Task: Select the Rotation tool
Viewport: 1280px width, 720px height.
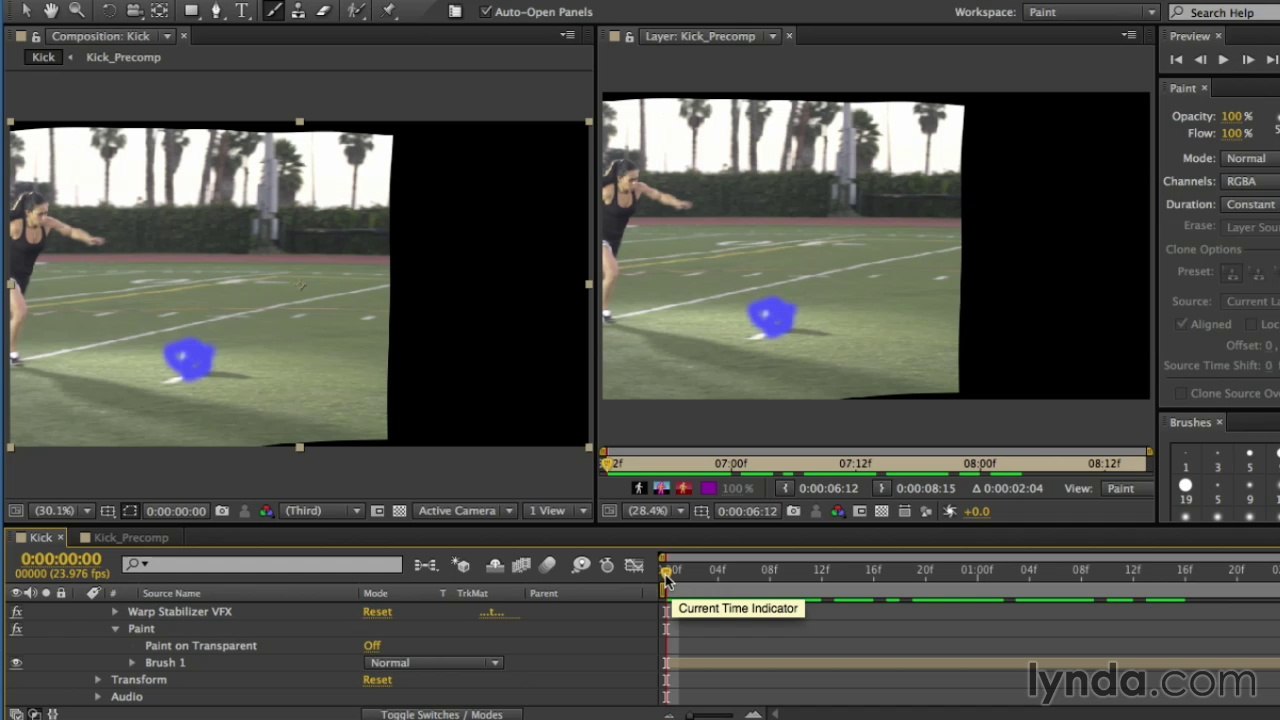Action: [109, 11]
